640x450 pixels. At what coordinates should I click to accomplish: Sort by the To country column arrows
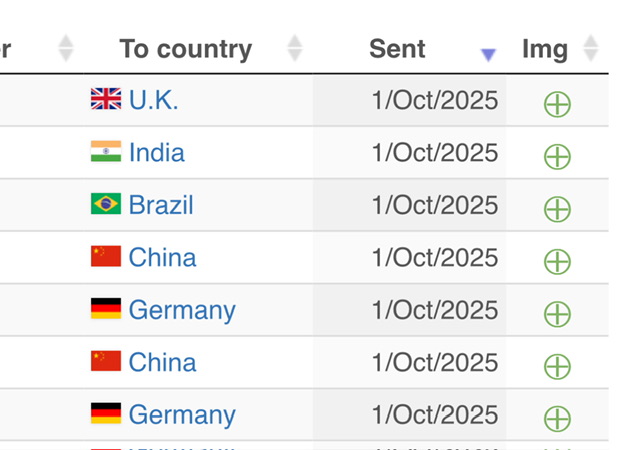tap(294, 48)
